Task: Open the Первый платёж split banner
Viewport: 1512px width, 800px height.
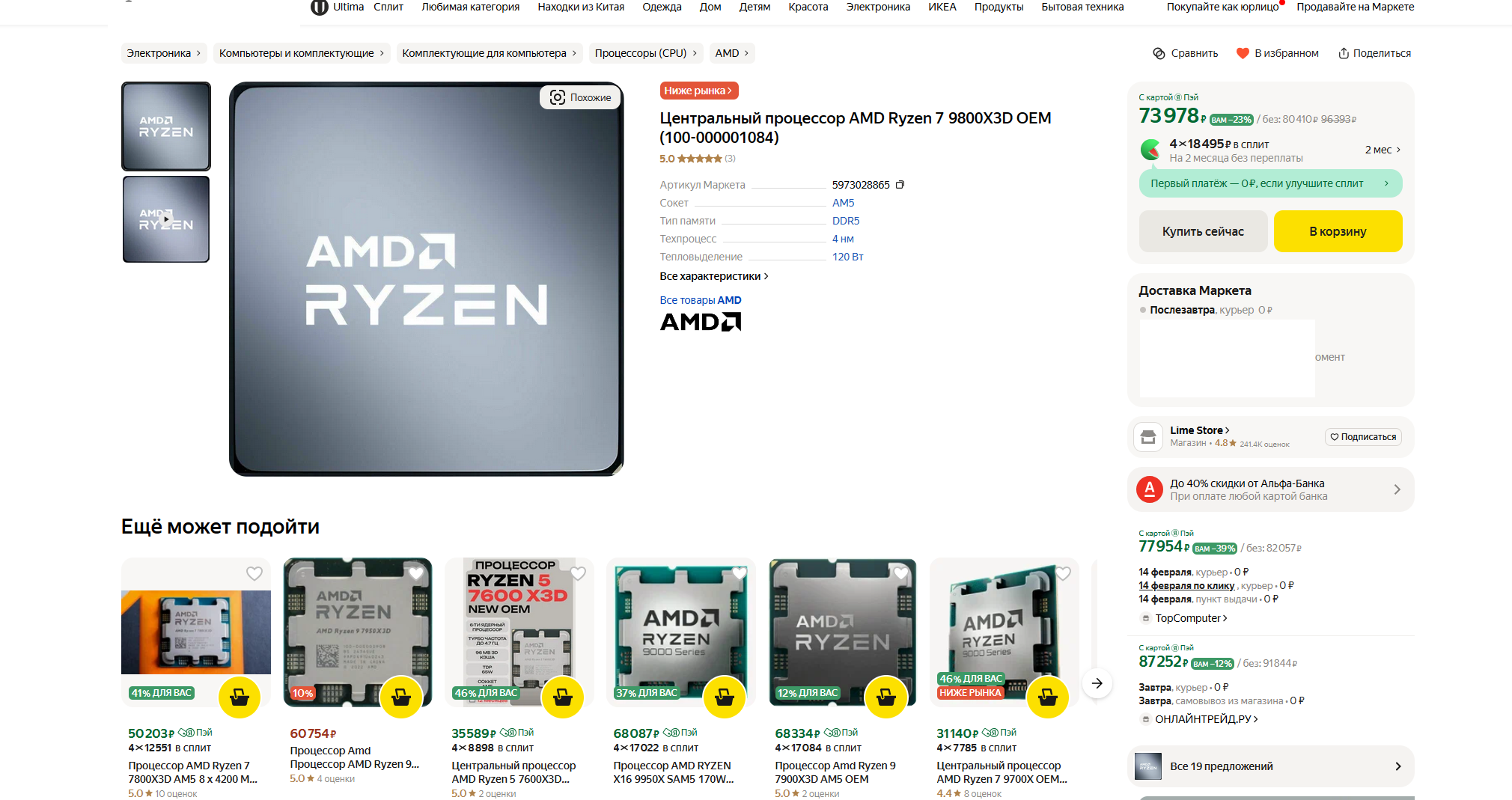Action: click(x=1270, y=183)
